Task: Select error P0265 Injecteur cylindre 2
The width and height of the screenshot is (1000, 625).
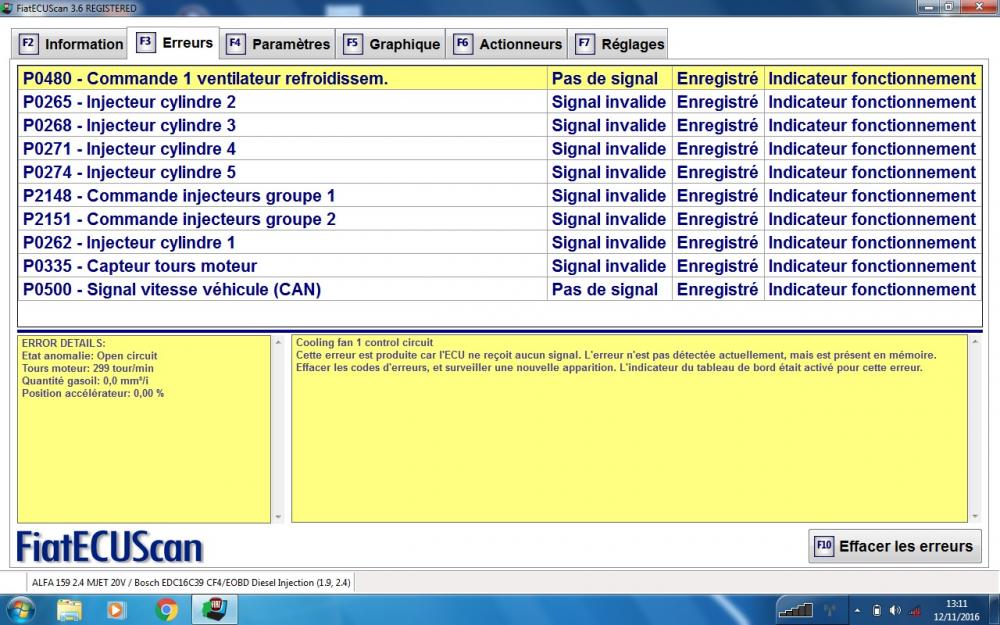Action: click(x=499, y=102)
